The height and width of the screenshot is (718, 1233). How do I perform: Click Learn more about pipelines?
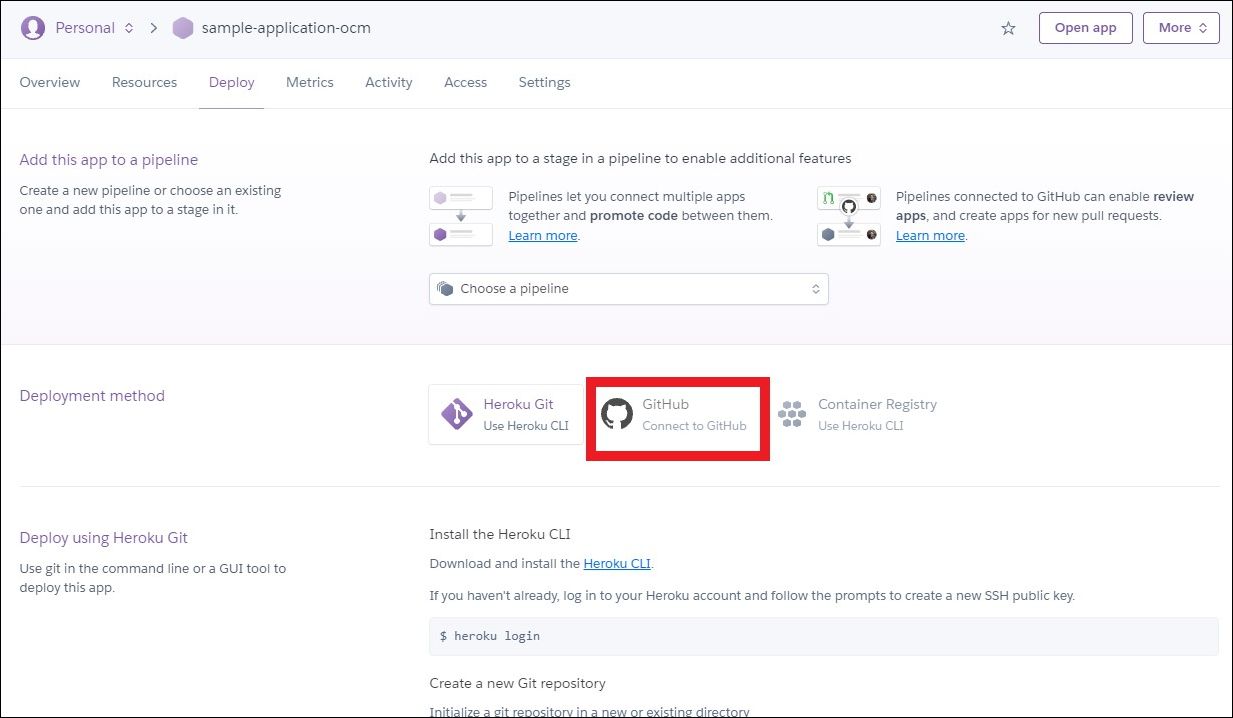point(542,235)
